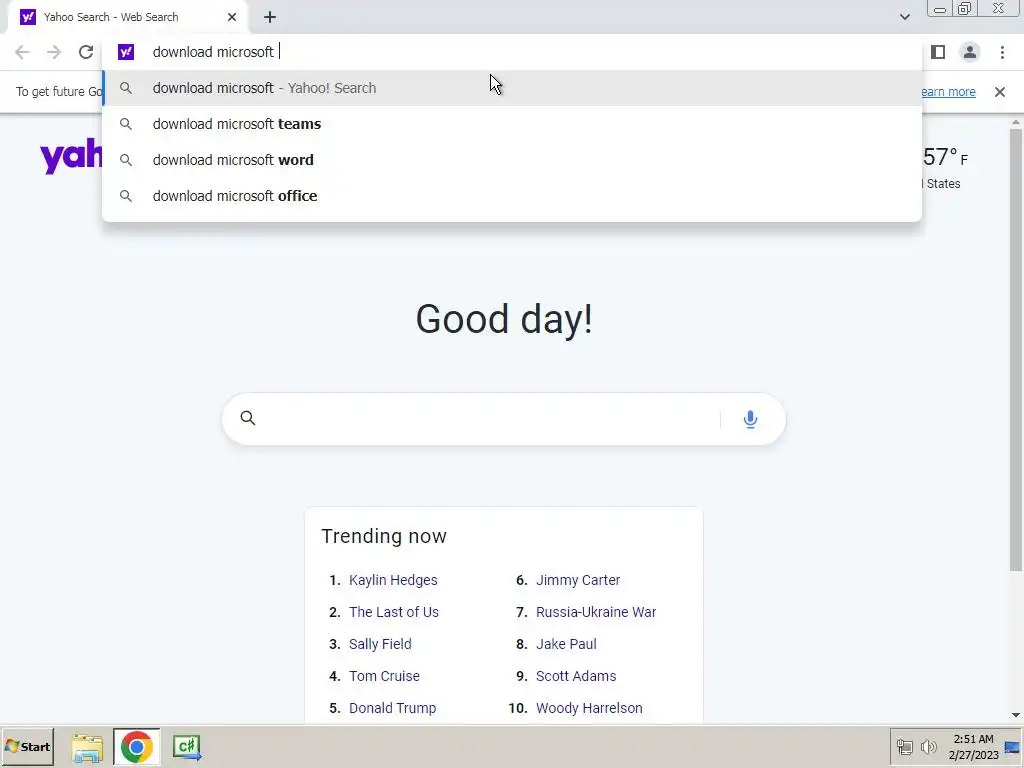Image resolution: width=1024 pixels, height=768 pixels.
Task: Click the Yahoo Search browser tab
Action: [128, 17]
